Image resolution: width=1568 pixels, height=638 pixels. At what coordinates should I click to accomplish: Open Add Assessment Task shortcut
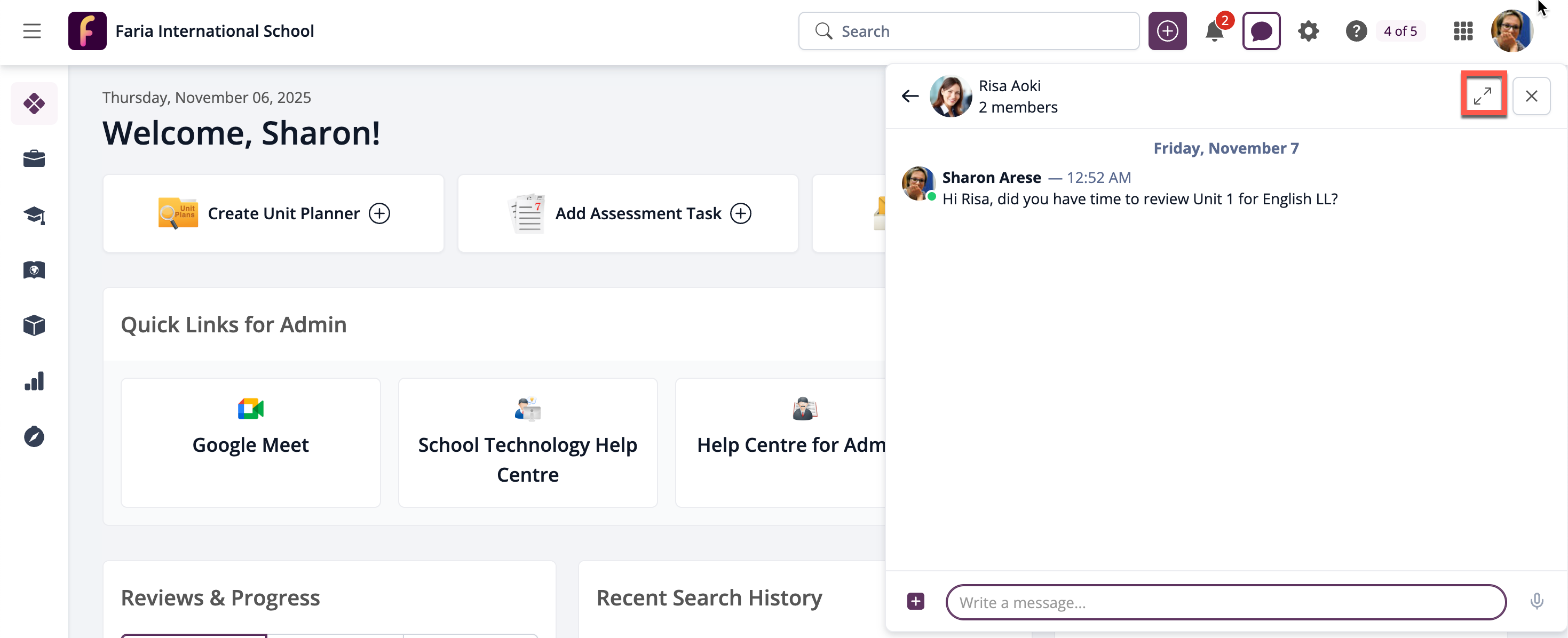(628, 213)
